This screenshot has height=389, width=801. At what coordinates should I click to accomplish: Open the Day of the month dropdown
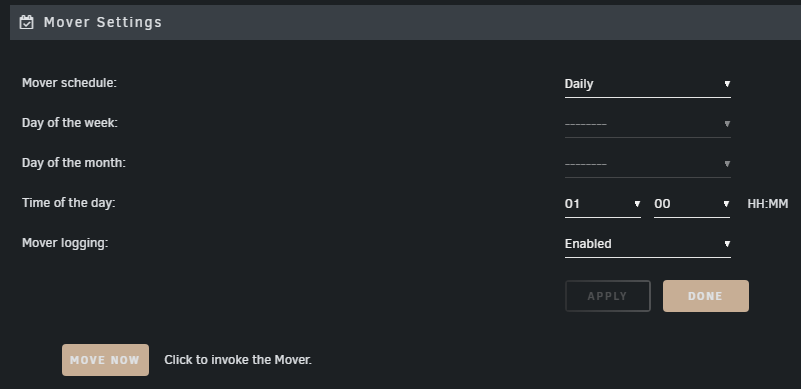[x=647, y=164]
